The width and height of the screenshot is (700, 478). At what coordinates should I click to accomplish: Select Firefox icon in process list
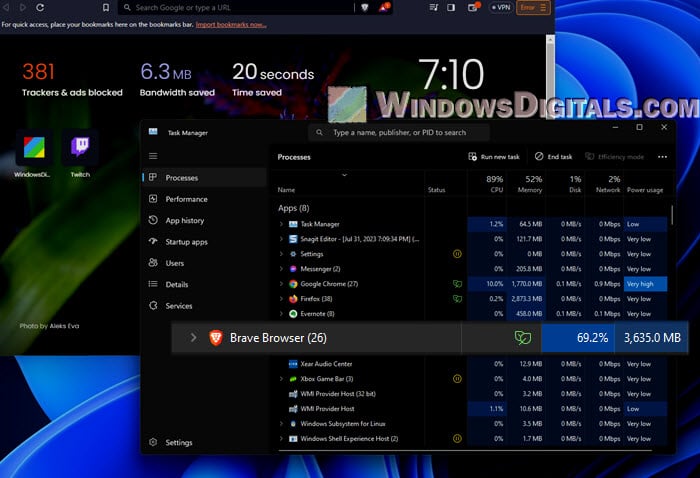(293, 299)
